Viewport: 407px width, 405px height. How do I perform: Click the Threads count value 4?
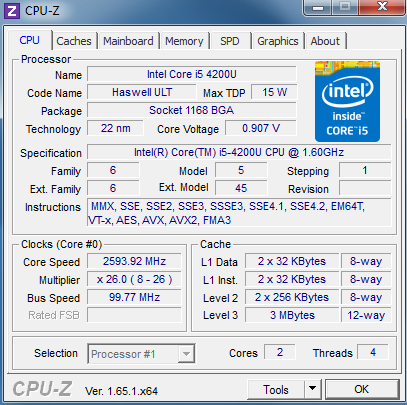(x=373, y=352)
